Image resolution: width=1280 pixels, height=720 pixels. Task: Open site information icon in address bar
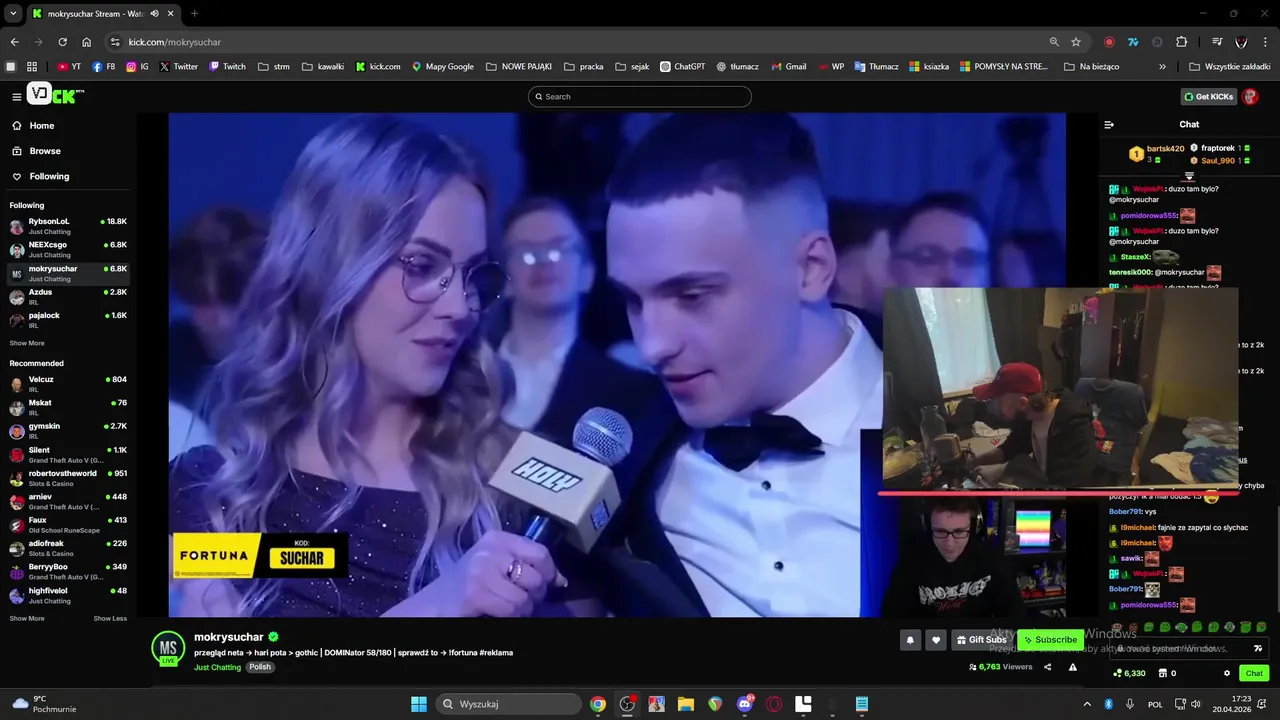click(115, 42)
